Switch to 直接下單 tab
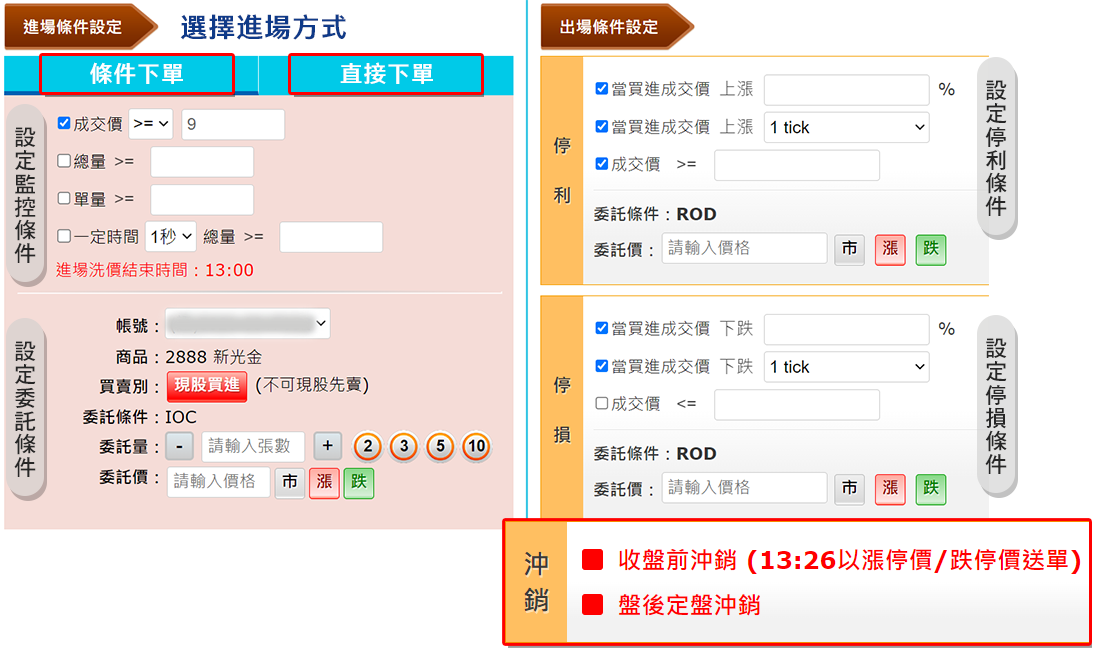1096x650 pixels. pyautogui.click(x=386, y=75)
